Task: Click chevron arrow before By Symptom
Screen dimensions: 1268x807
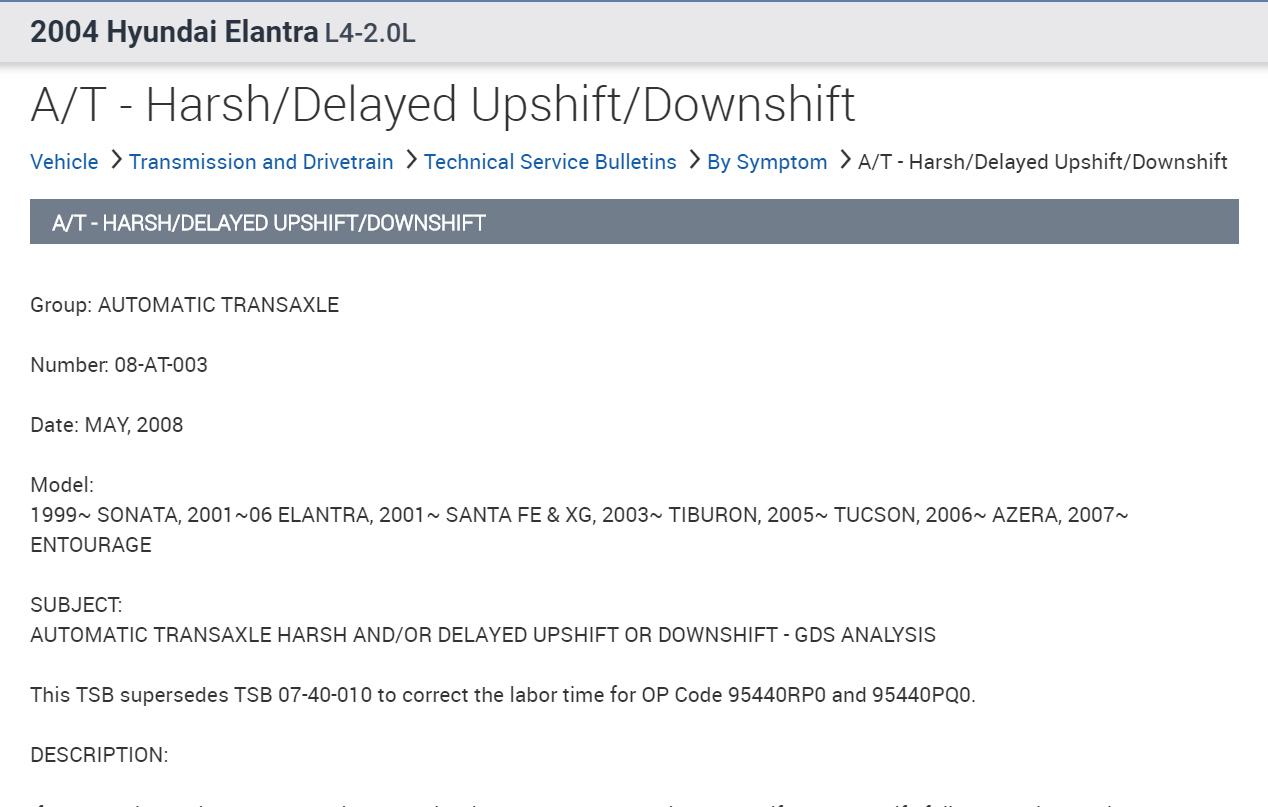Action: coord(694,160)
